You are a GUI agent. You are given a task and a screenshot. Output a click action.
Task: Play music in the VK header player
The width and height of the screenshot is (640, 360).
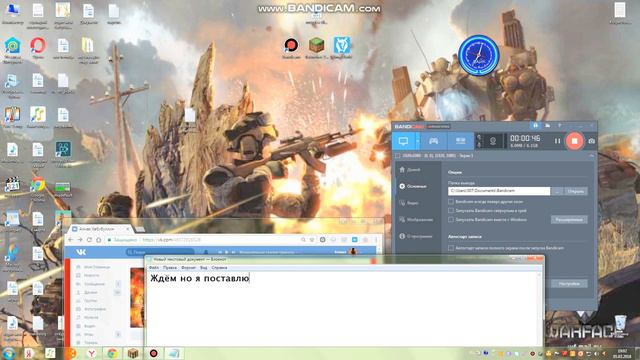point(227,252)
